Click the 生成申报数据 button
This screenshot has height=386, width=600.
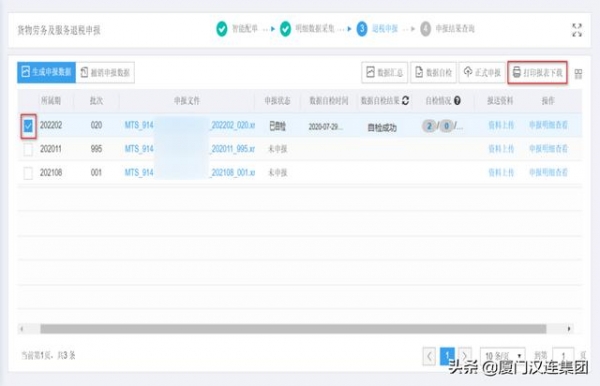coord(46,72)
